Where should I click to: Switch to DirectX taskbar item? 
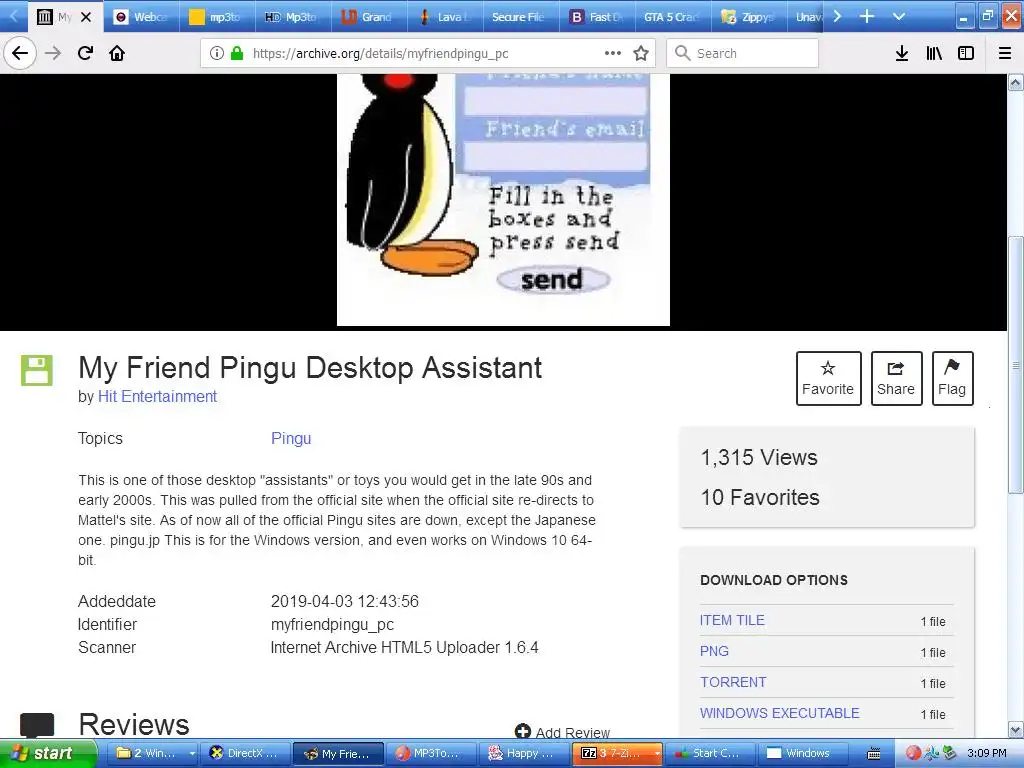point(244,753)
